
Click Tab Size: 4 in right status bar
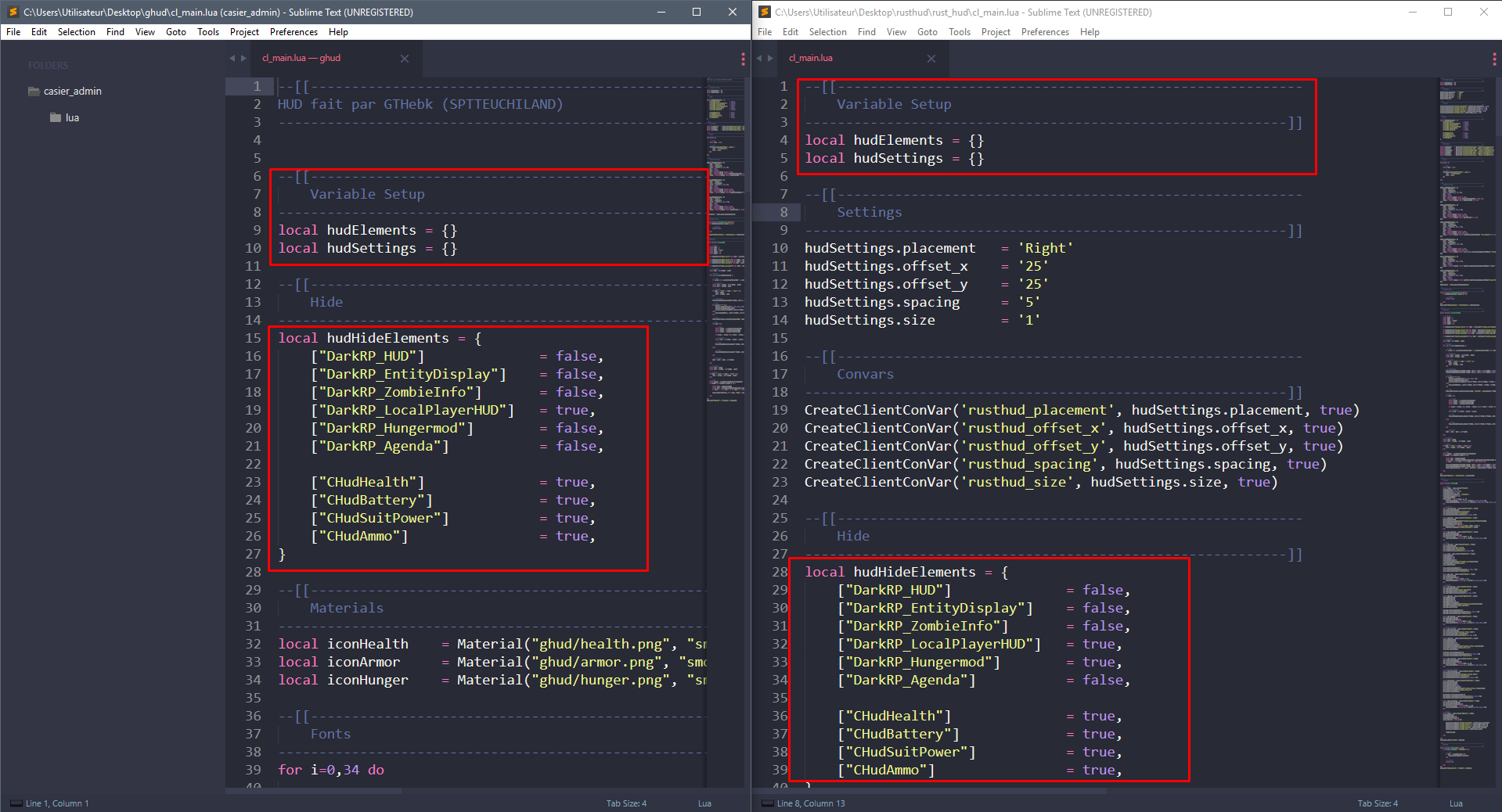(1378, 803)
